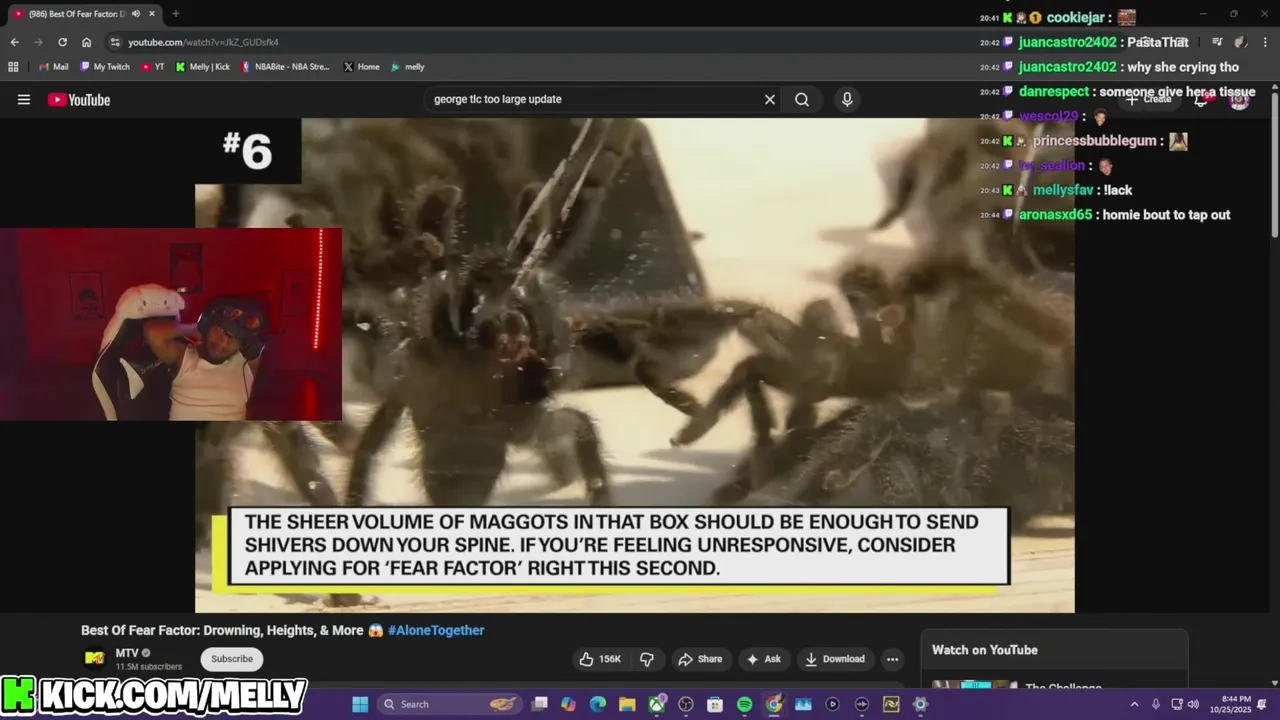
Task: Click the youtube.com address bar URL
Action: 203,42
